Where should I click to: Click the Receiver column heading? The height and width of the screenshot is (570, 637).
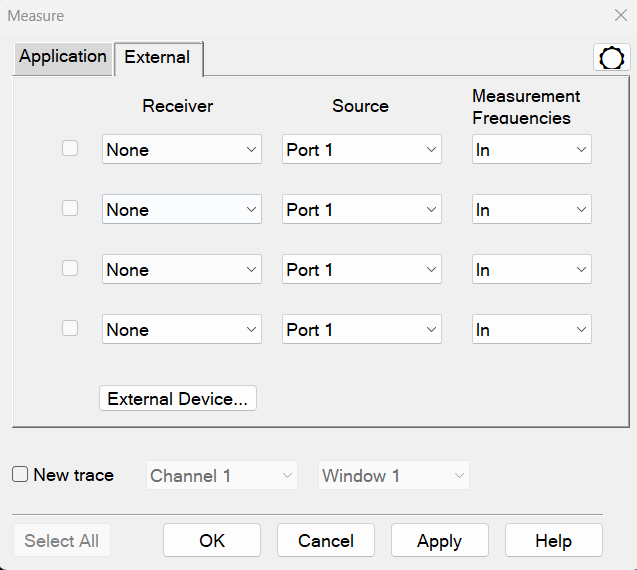pyautogui.click(x=178, y=106)
